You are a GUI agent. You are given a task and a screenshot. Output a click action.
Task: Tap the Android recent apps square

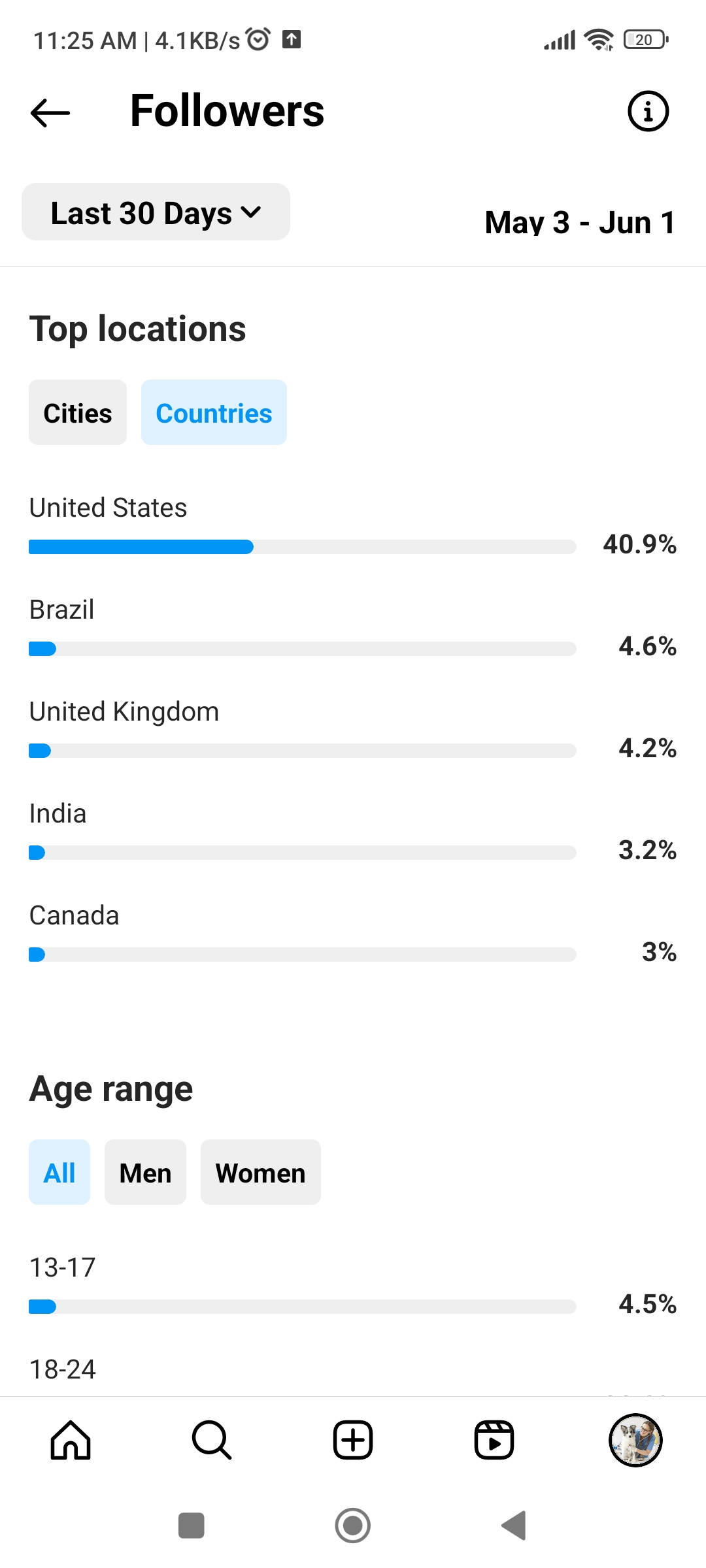coord(192,1526)
